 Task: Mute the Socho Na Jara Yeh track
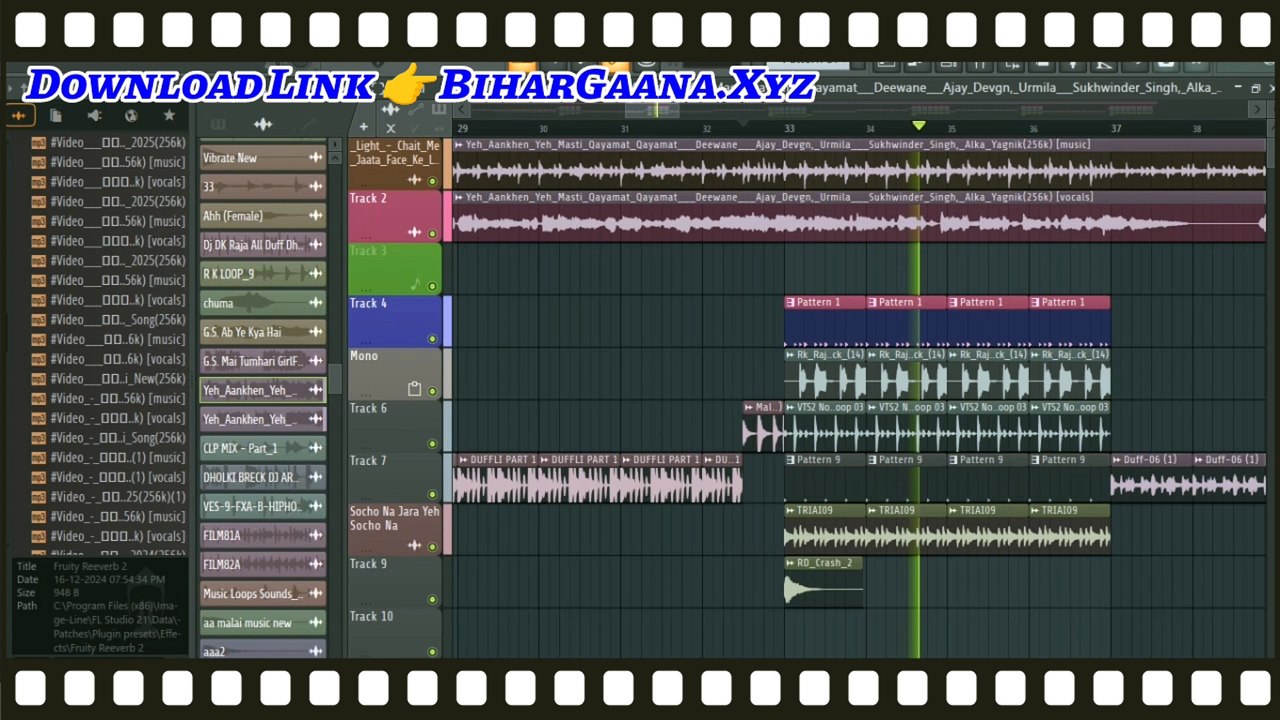432,547
